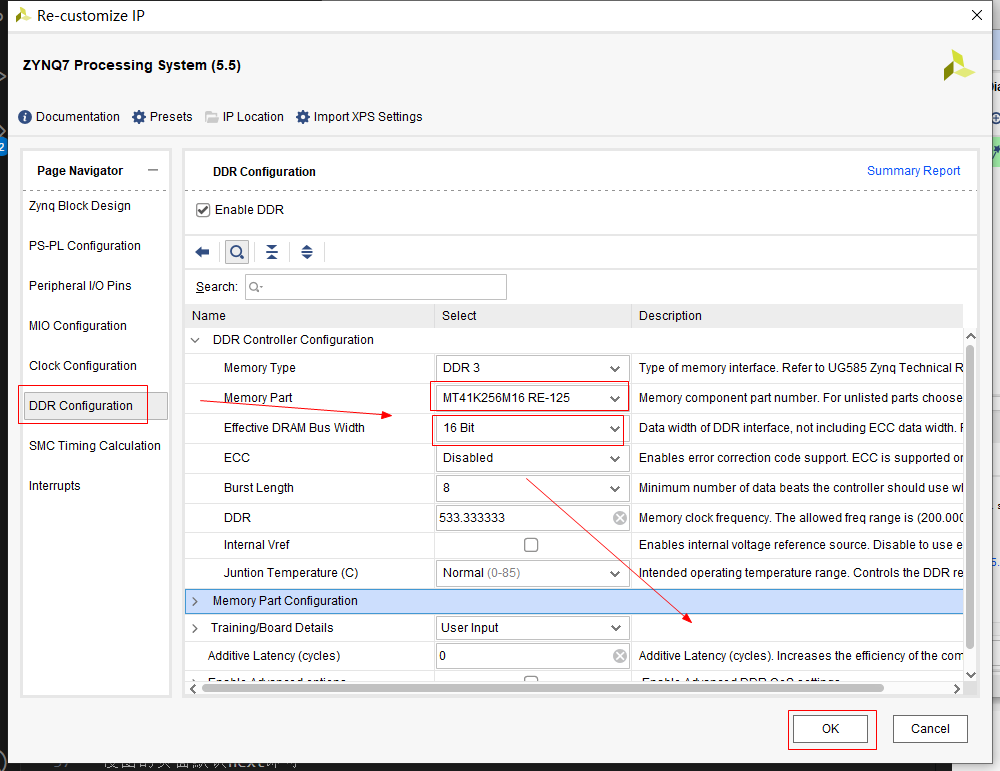Clear the DDR frequency field value
This screenshot has height=771, width=1000.
point(619,518)
